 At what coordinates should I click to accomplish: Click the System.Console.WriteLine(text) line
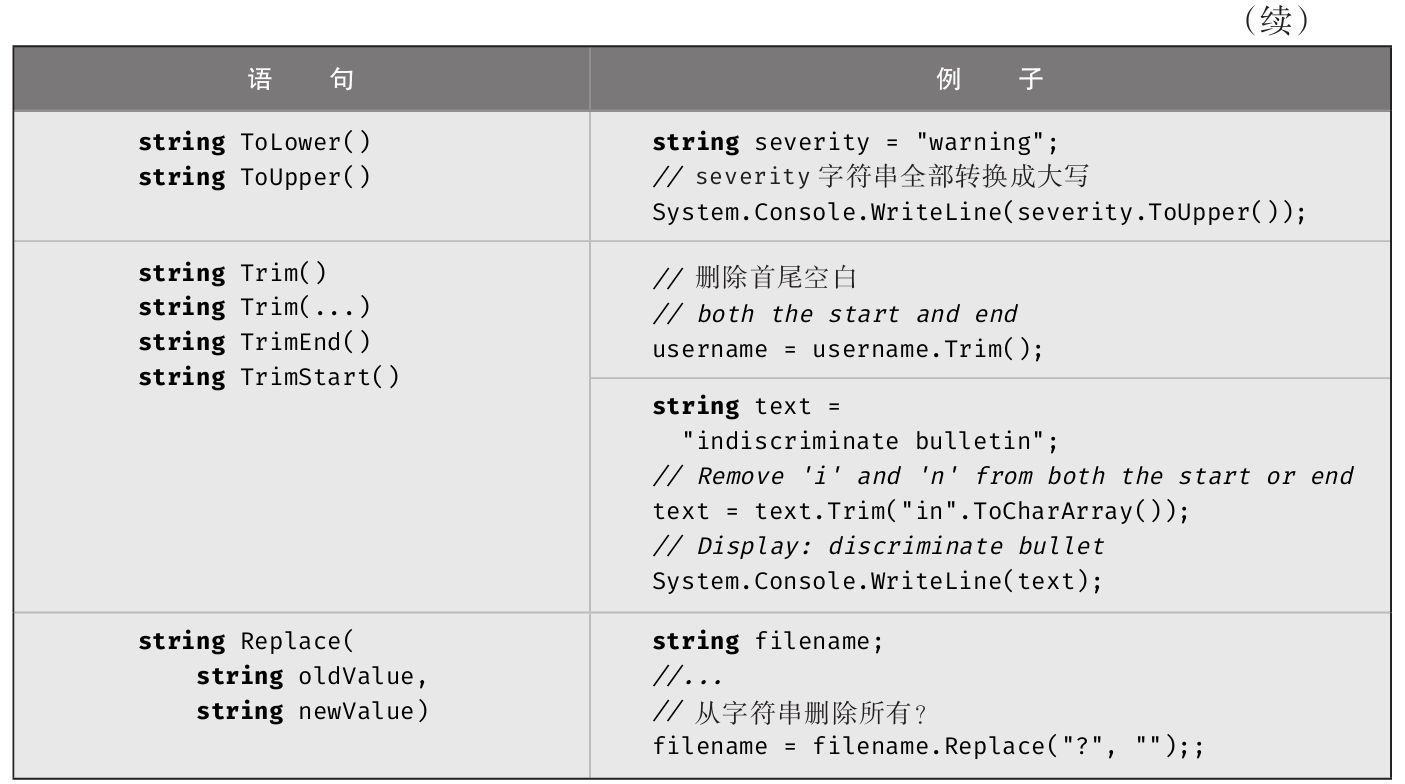coord(877,581)
